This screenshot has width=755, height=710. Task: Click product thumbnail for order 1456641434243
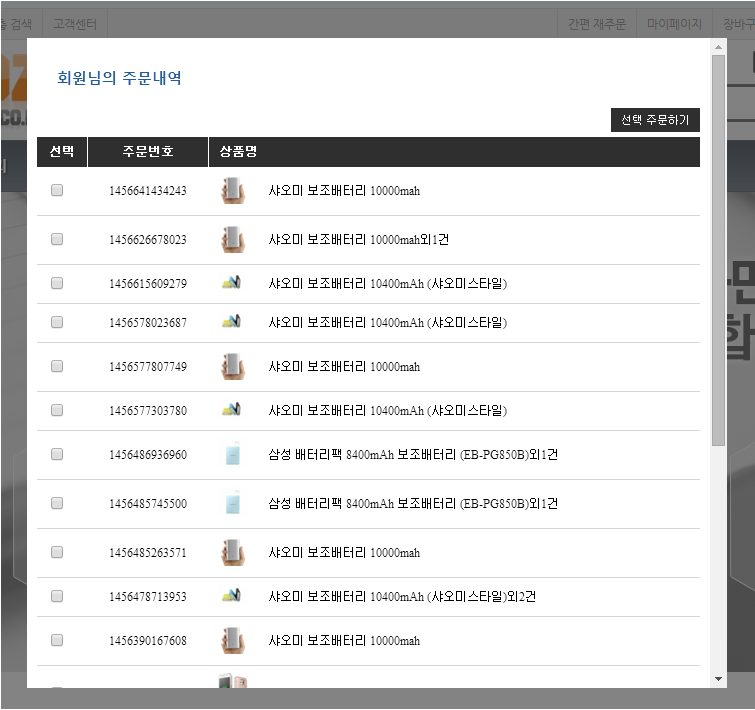coord(232,191)
